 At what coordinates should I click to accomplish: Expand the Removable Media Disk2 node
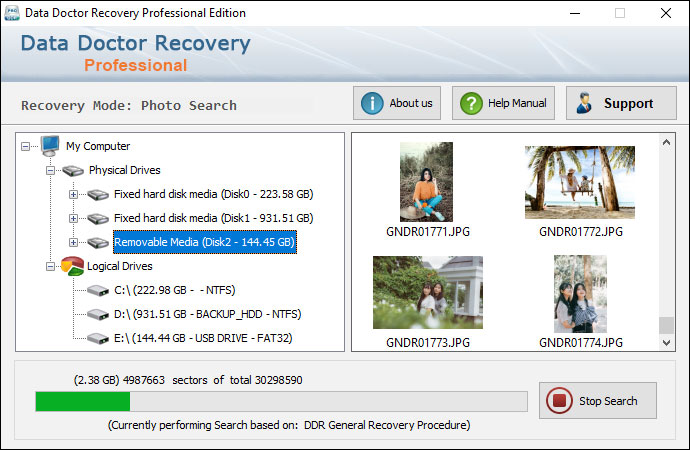click(x=74, y=242)
